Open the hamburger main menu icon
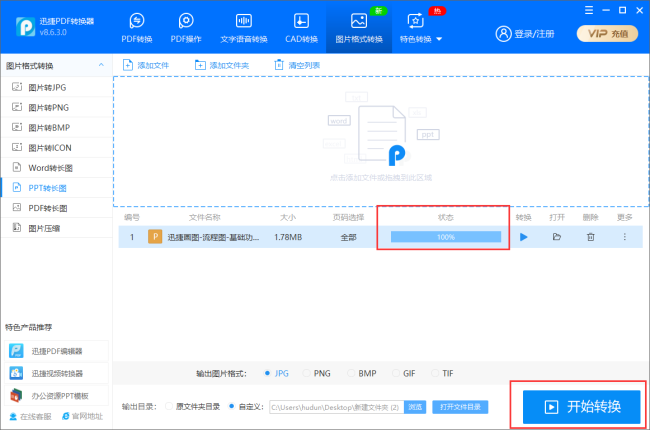The width and height of the screenshot is (650, 430). (589, 10)
